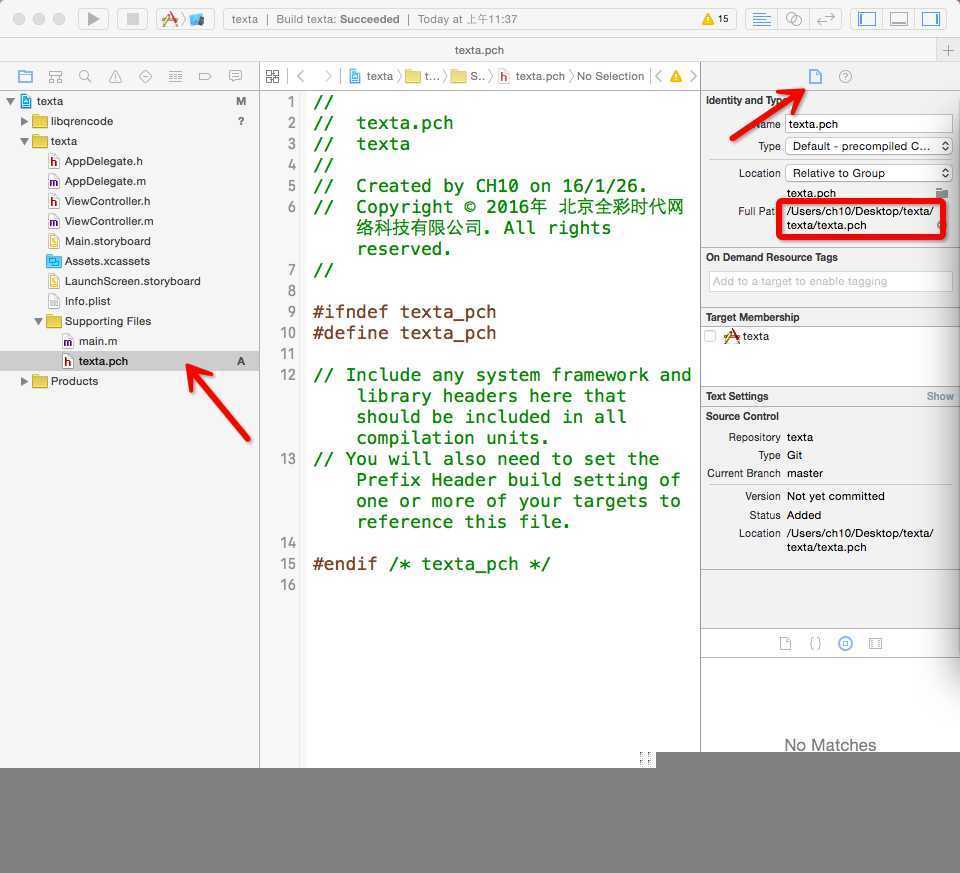Image resolution: width=960 pixels, height=873 pixels.
Task: Switch to the Version editor
Action: [825, 19]
